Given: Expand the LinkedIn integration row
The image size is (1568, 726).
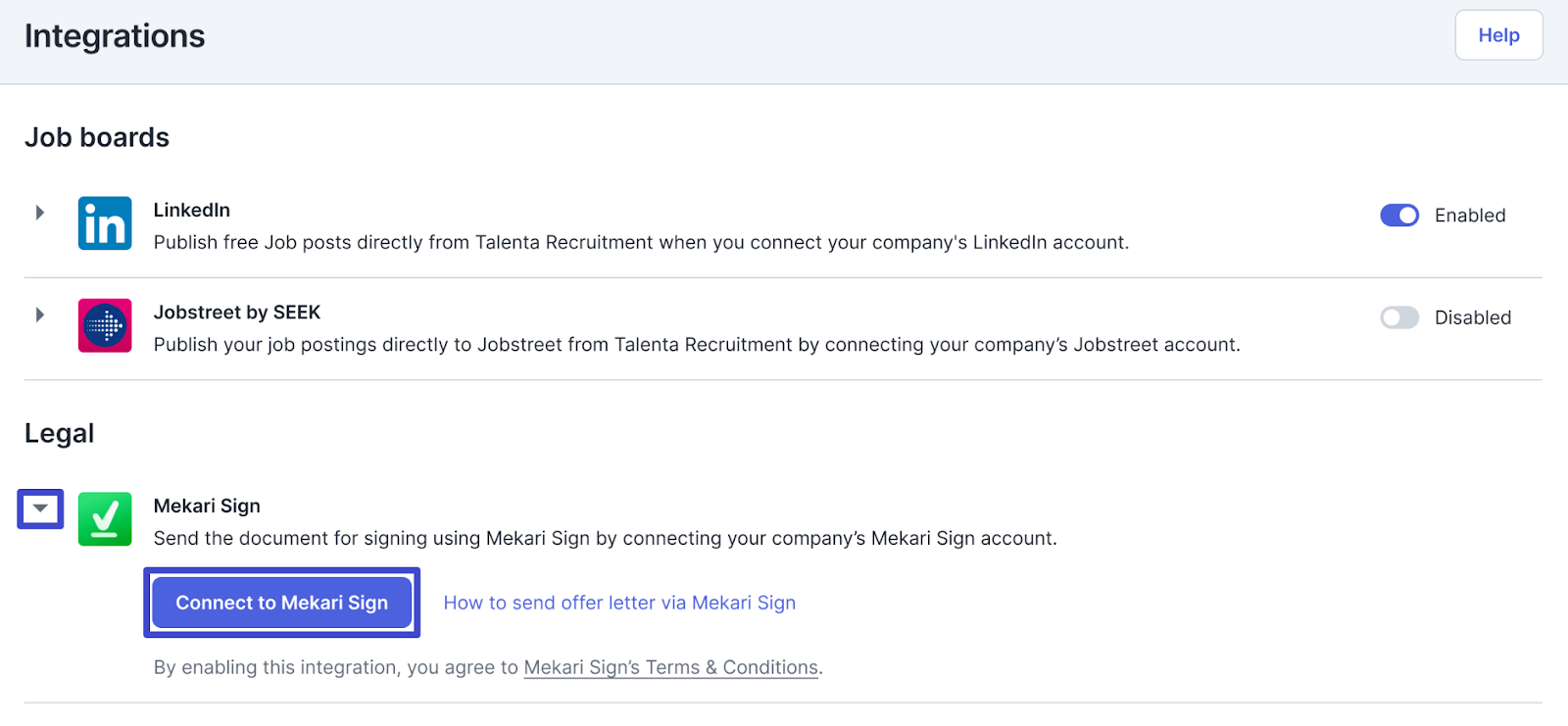Looking at the screenshot, I should [x=40, y=213].
